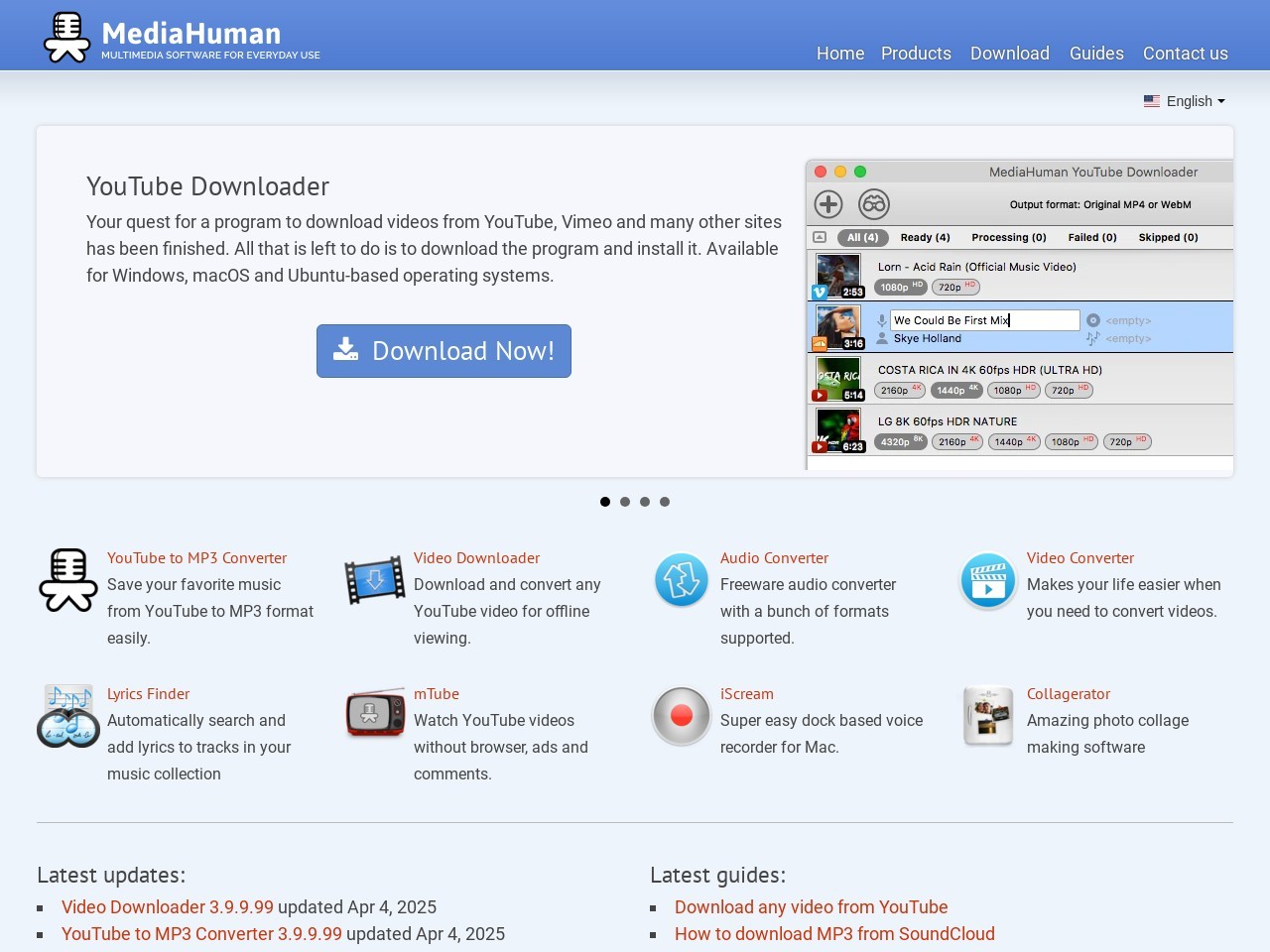The image size is (1270, 952).
Task: Open the Audio Converter link
Action: coord(774,558)
